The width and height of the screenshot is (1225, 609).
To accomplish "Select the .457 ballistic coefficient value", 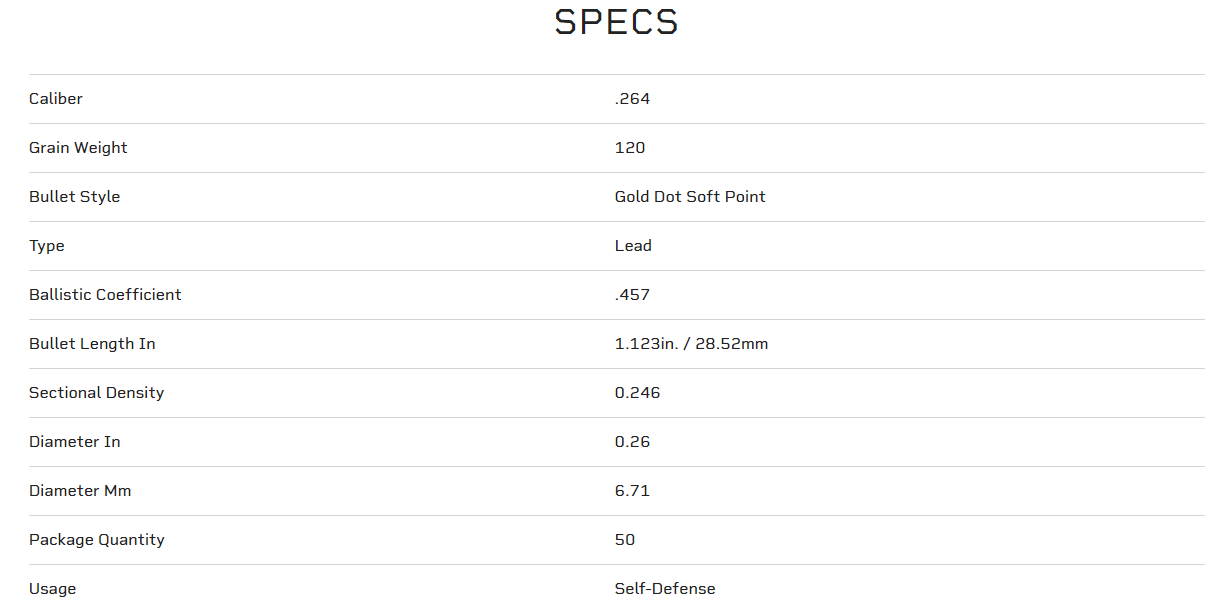I will [x=632, y=295].
